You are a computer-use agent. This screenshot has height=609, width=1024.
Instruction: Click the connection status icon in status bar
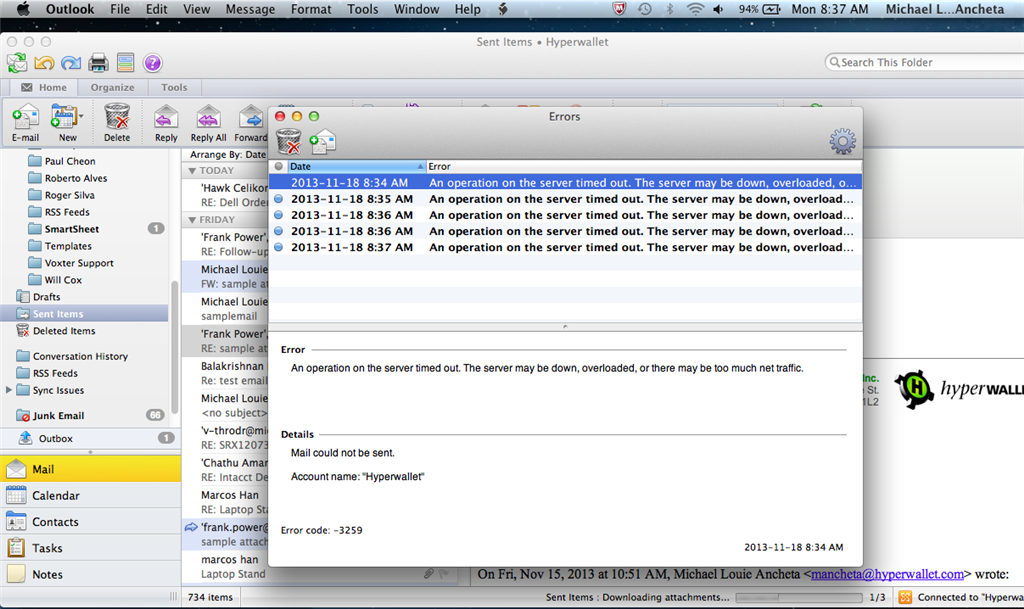click(905, 597)
